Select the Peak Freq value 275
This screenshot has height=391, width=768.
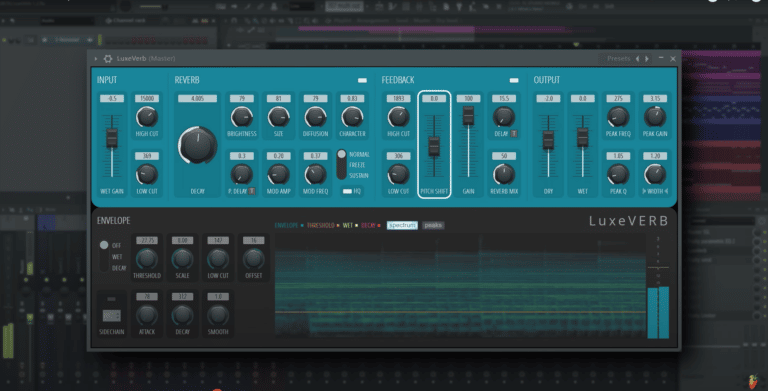[618, 98]
